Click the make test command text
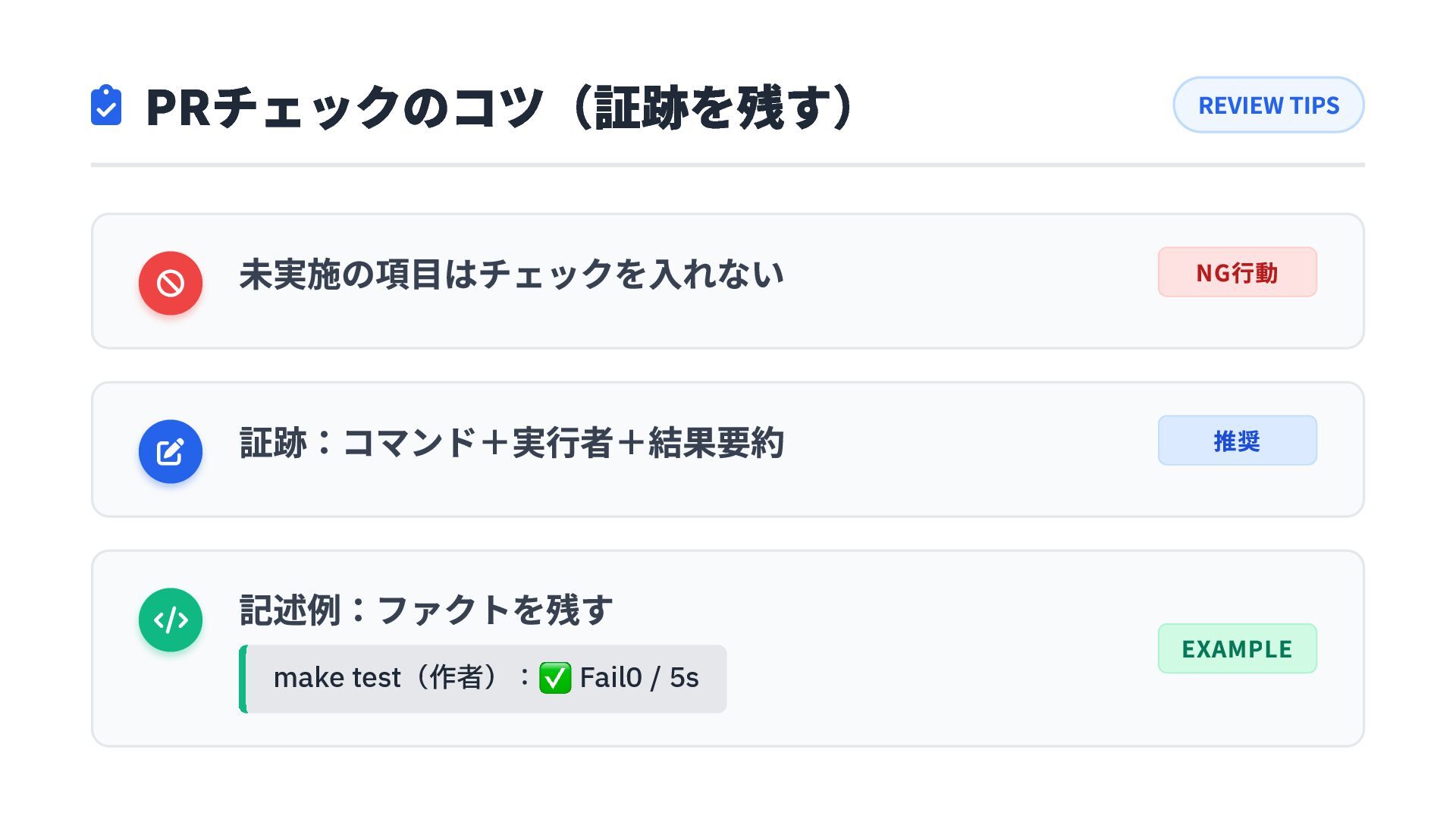 pos(337,678)
